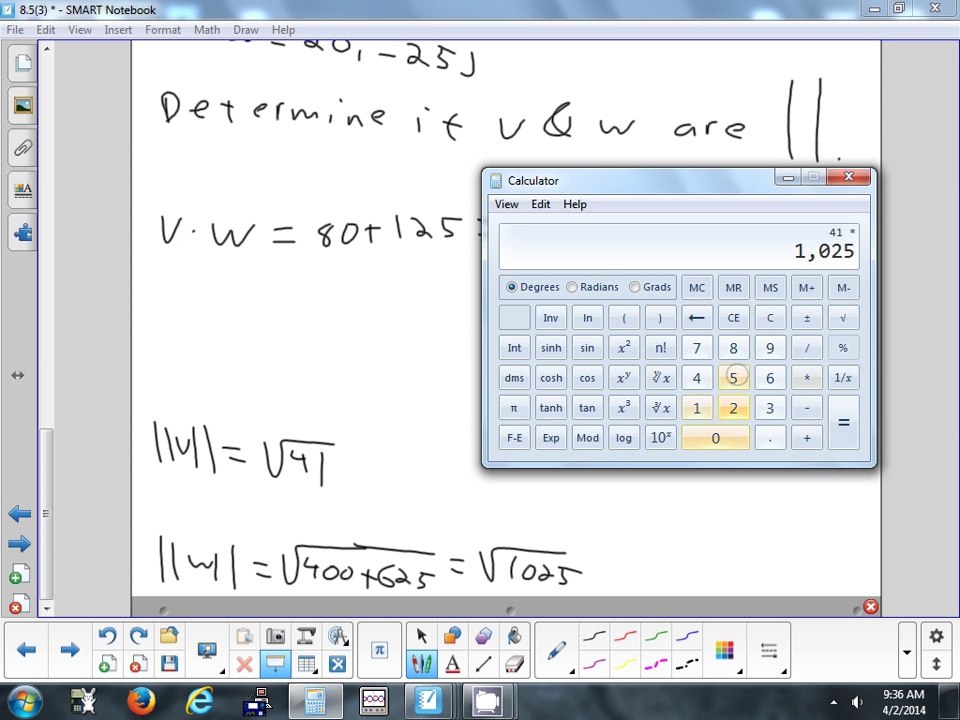This screenshot has width=960, height=720.
Task: Click the MS memory store button
Action: click(770, 288)
